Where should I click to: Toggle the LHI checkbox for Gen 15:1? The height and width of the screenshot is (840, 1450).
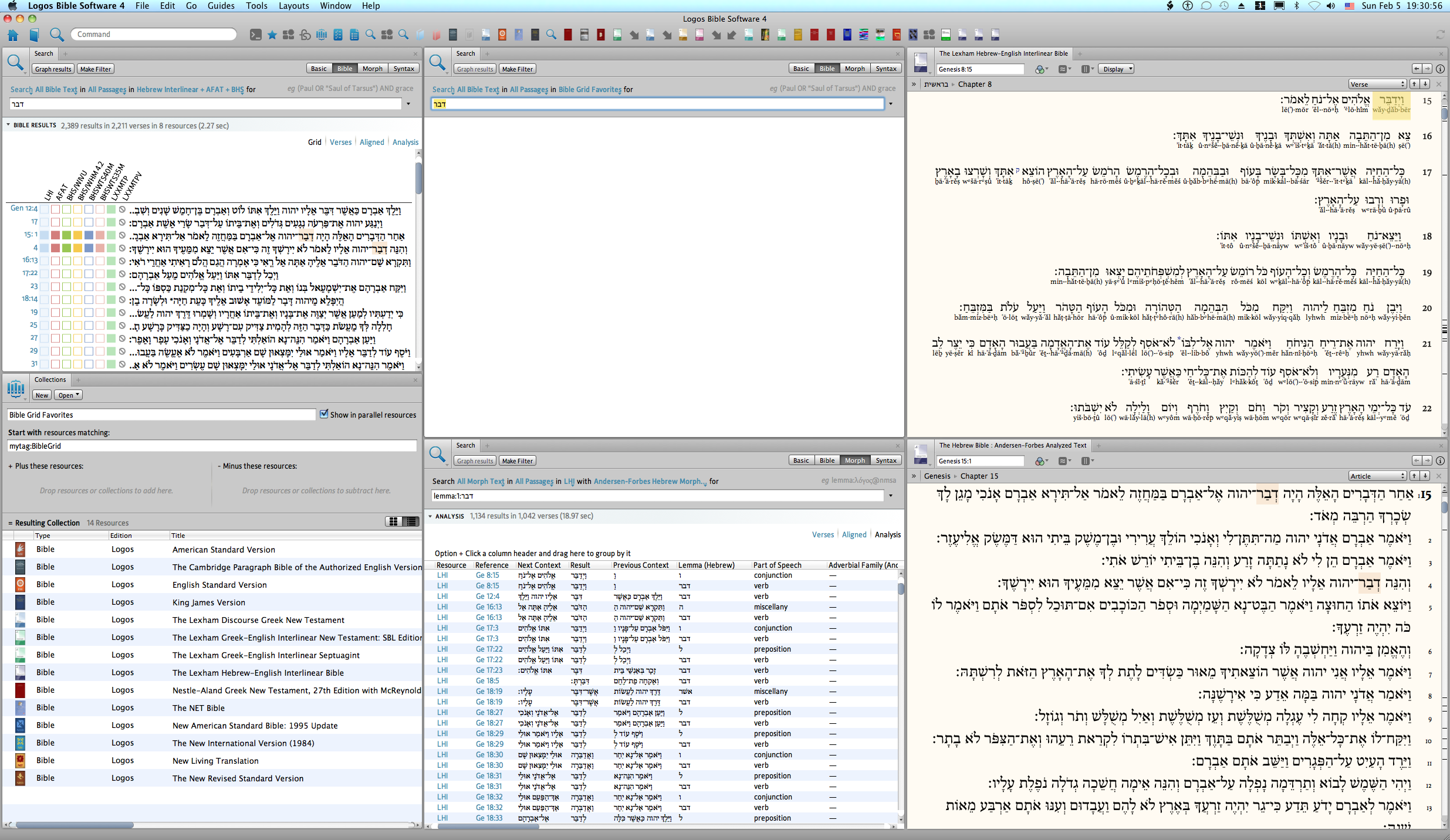44,235
